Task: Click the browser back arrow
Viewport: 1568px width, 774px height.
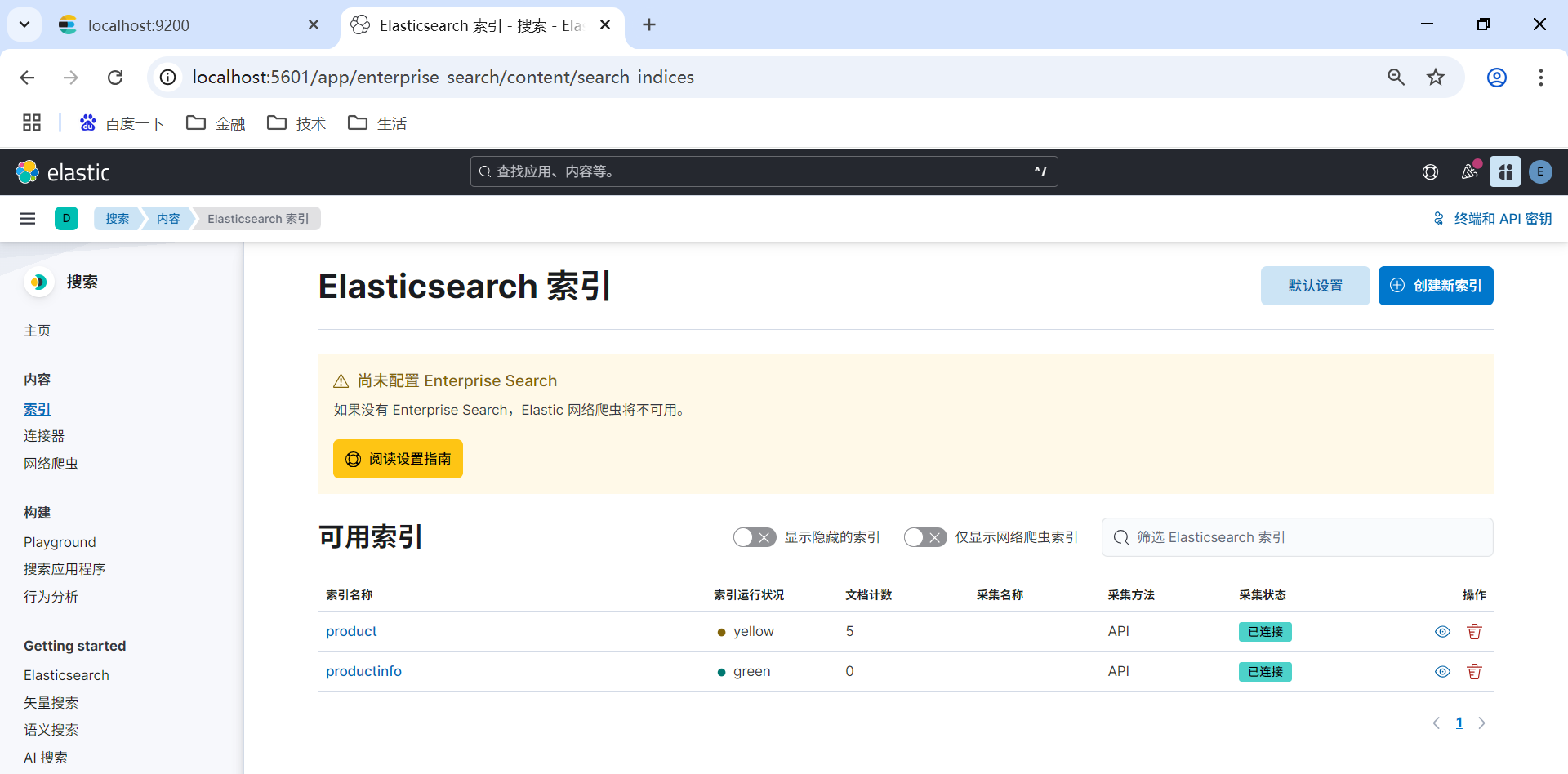Action: click(27, 78)
